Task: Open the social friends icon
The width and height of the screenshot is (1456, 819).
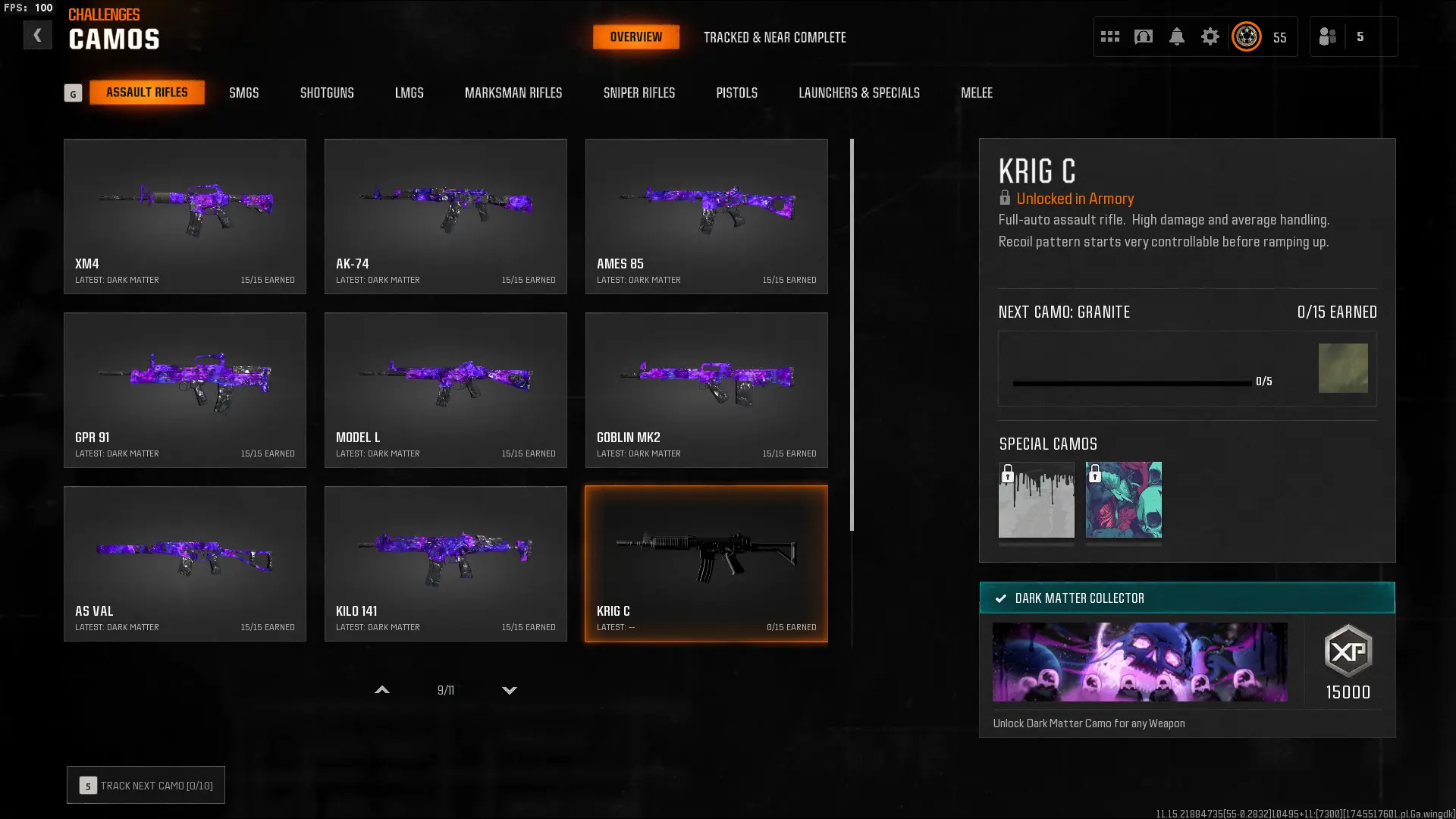Action: point(1327,36)
